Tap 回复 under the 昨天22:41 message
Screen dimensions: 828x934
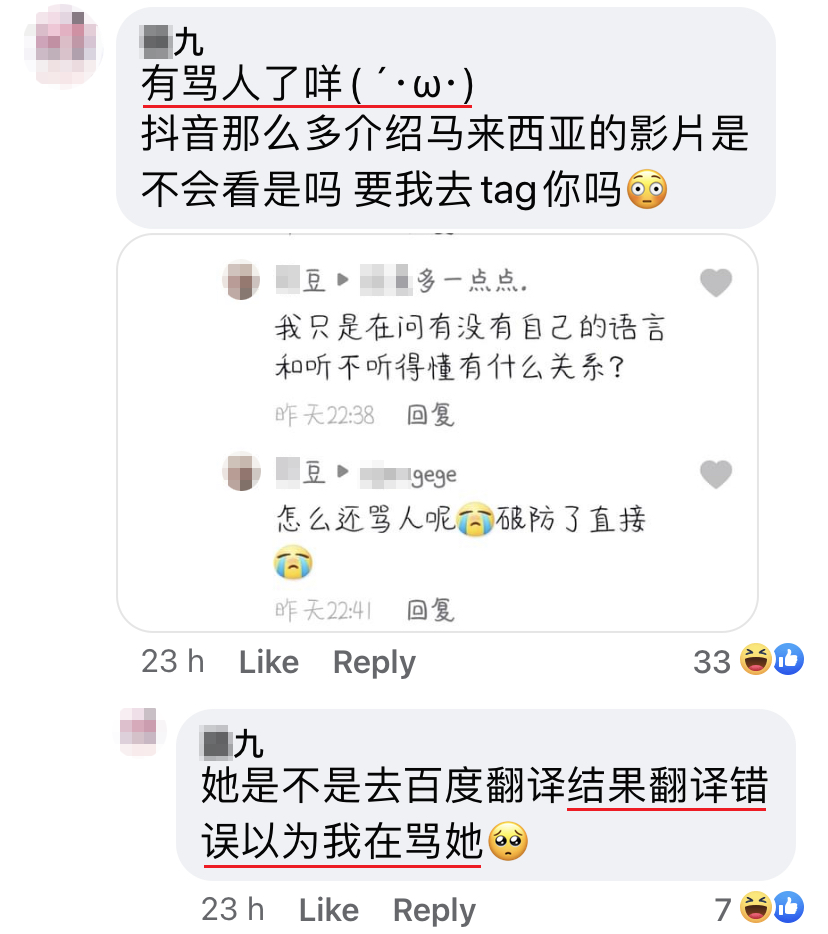tap(430, 609)
